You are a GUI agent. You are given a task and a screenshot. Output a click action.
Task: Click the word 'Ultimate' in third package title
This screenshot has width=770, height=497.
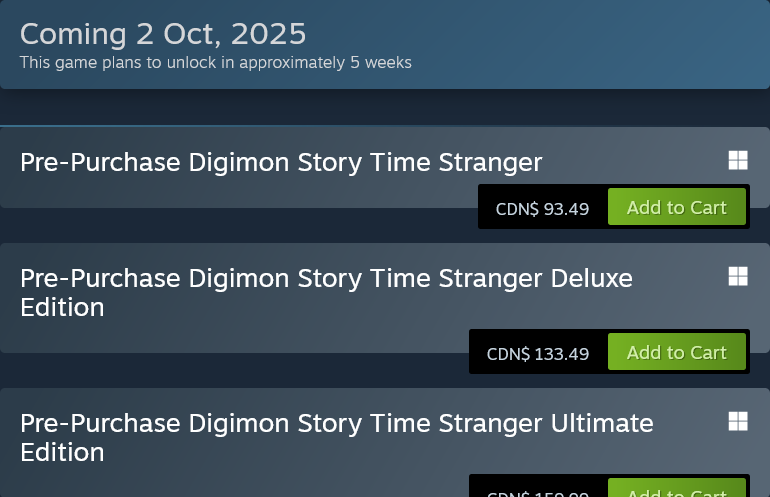click(602, 423)
